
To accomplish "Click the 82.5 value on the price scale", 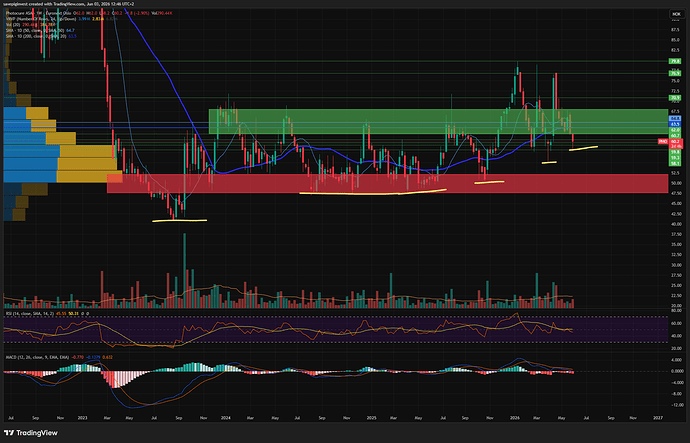I will 675,51.
